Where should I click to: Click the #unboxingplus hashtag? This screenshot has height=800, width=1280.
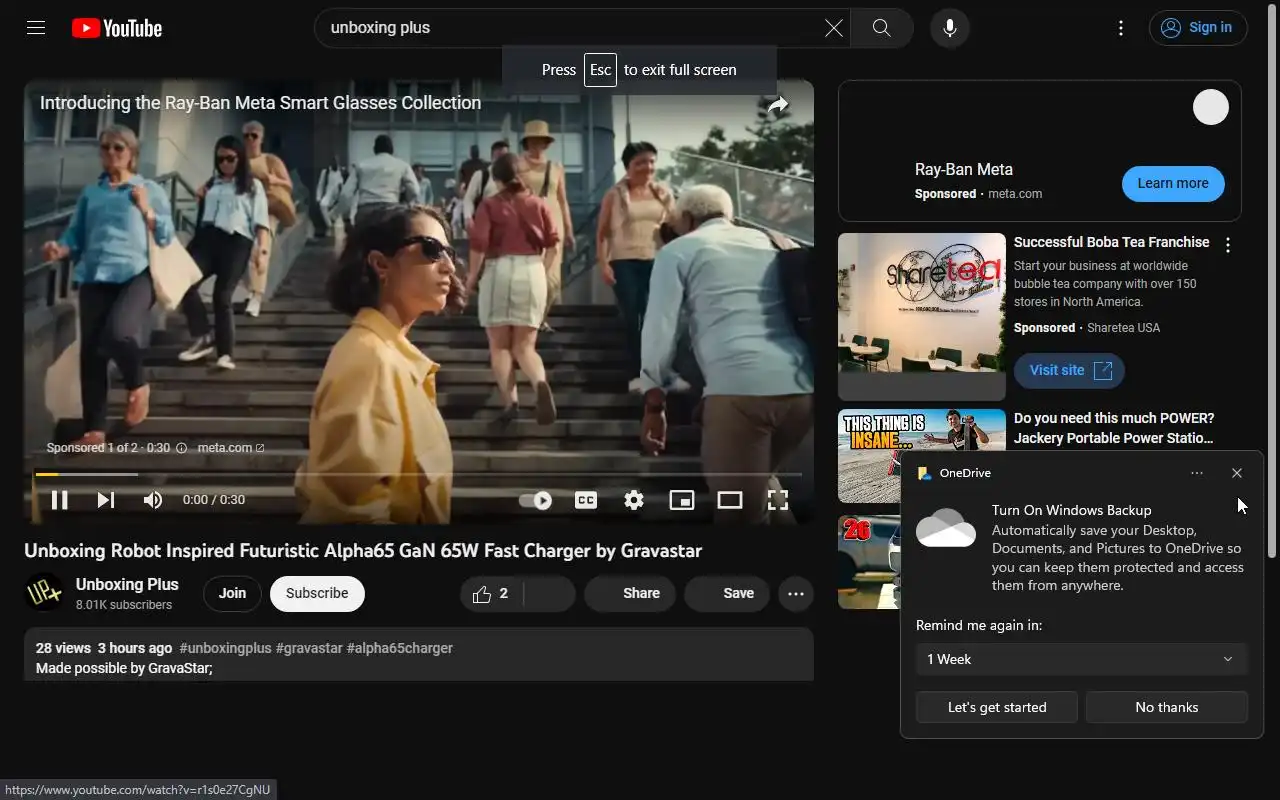click(225, 648)
